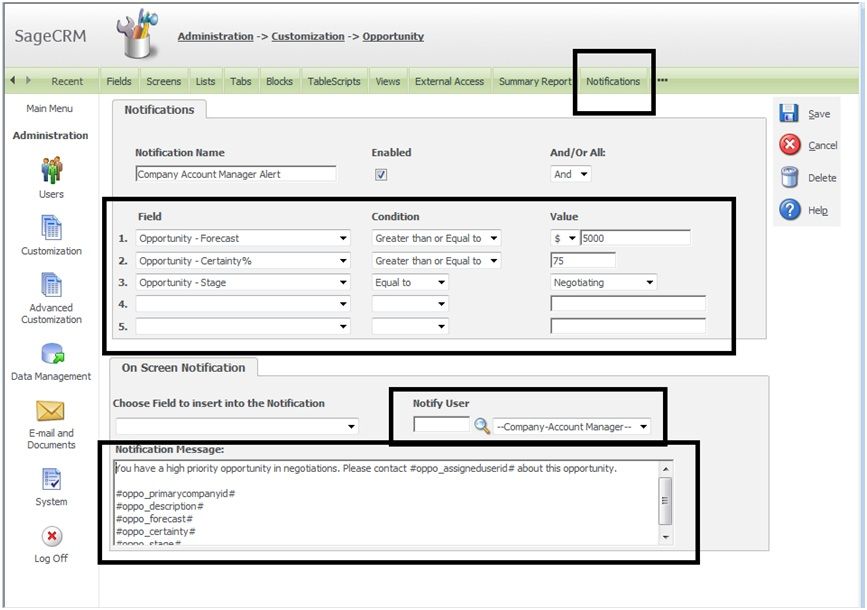Click the toolbox icon in the header
The width and height of the screenshot is (867, 610).
[137, 33]
